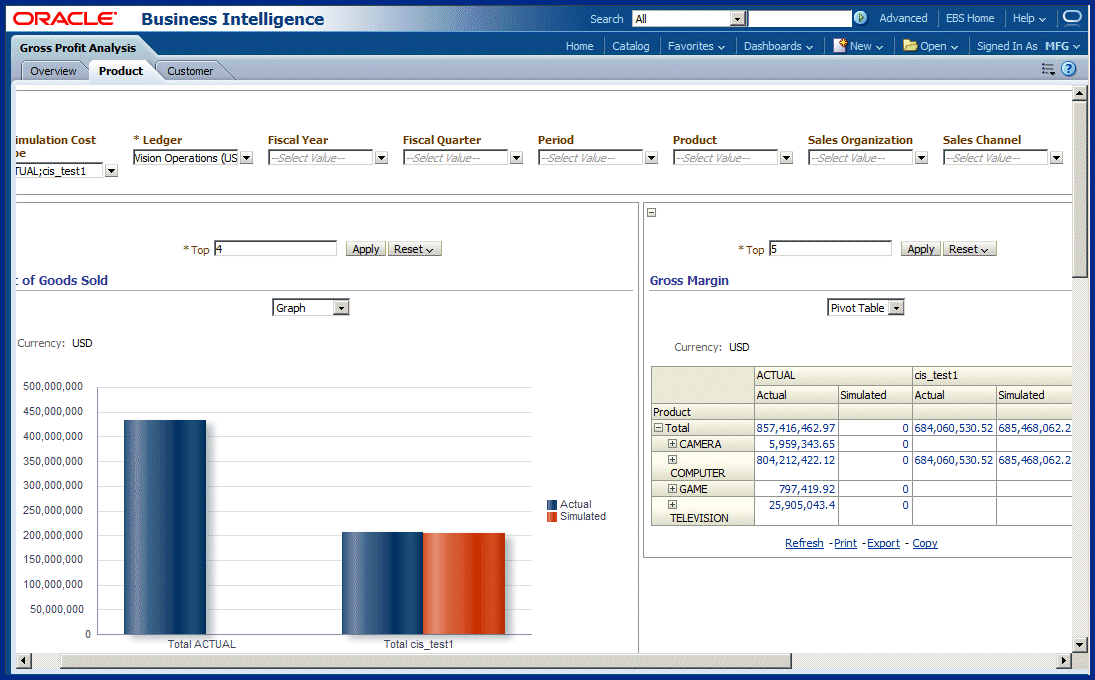Click the Open folder icon
The height and width of the screenshot is (680, 1095).
pyautogui.click(x=910, y=45)
